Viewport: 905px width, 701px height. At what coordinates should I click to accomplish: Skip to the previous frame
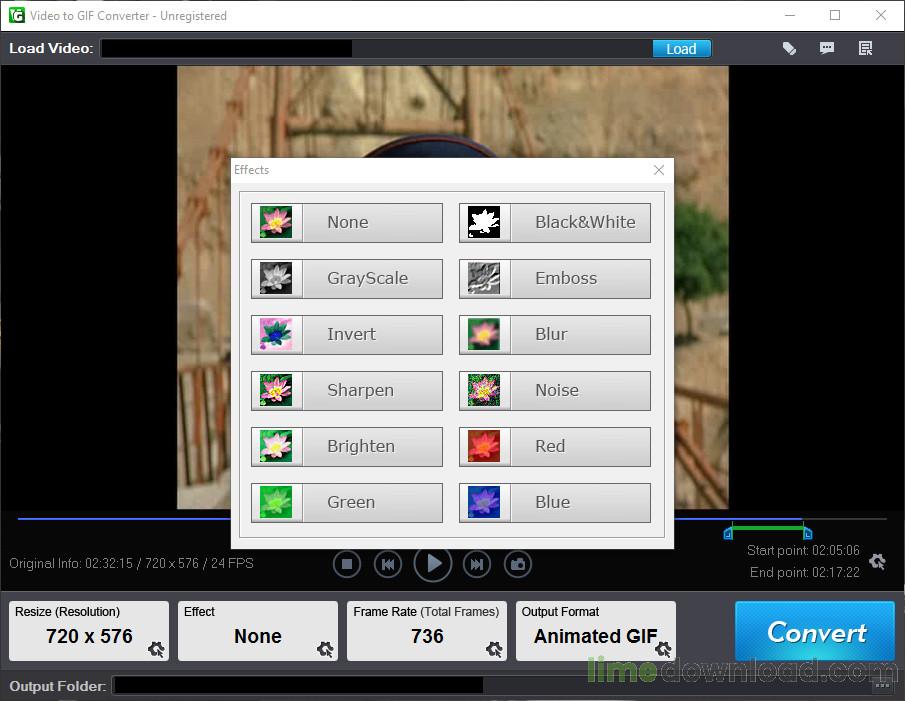(x=388, y=564)
